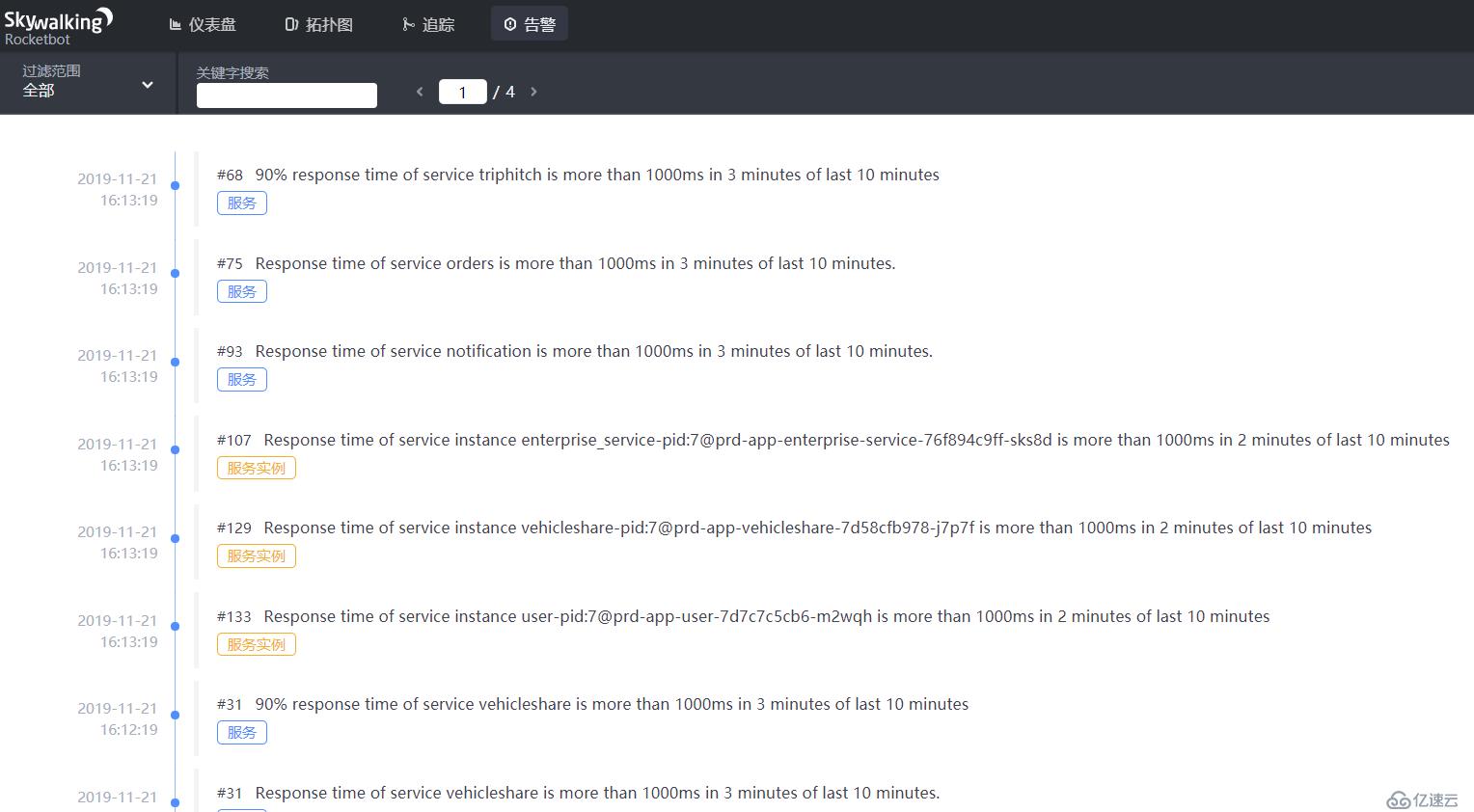
Task: Click 服务实例 tag under alarm #129
Action: [x=257, y=556]
